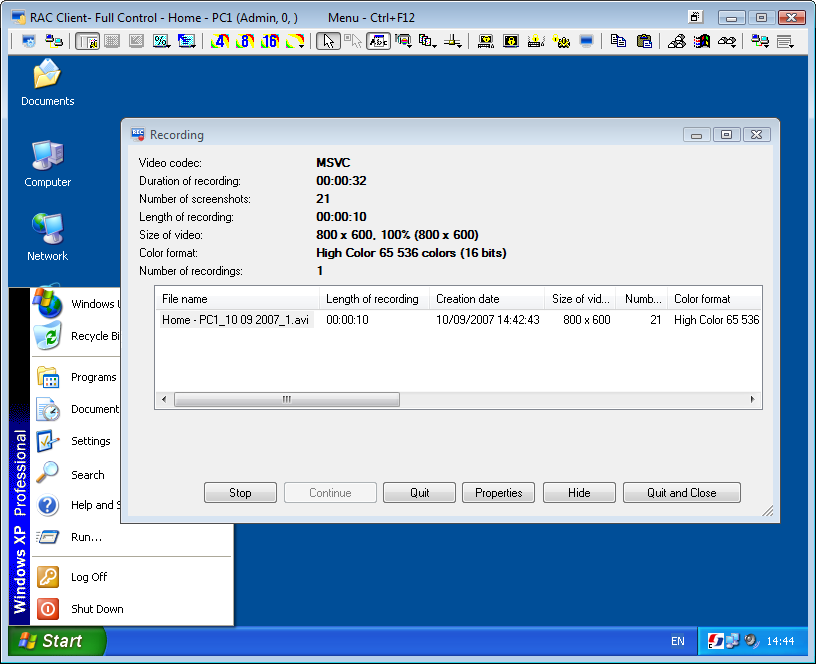Click the greyed dotted-grid screen toolbar icon
Screen dimensions: 816x664
(112, 41)
